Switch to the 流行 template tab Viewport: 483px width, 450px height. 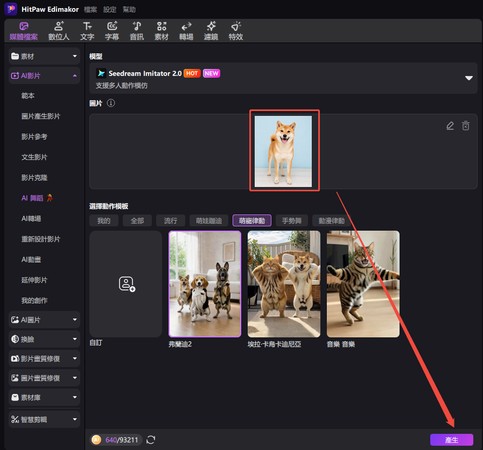pyautogui.click(x=170, y=221)
